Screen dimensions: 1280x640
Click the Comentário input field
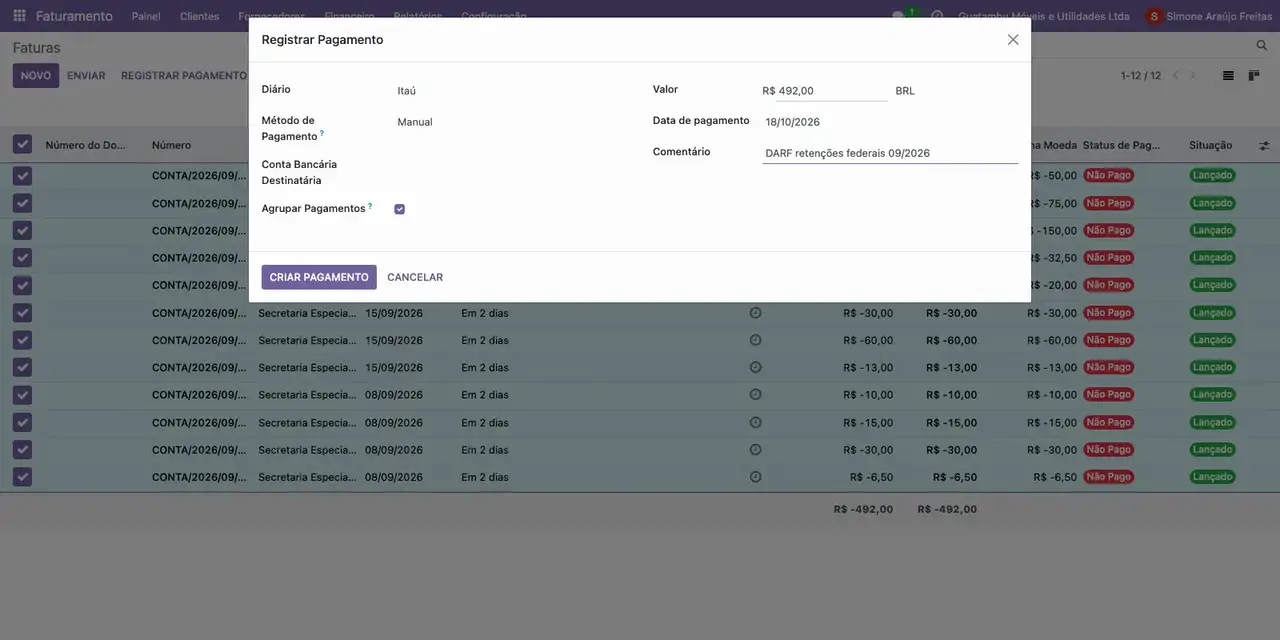click(890, 153)
